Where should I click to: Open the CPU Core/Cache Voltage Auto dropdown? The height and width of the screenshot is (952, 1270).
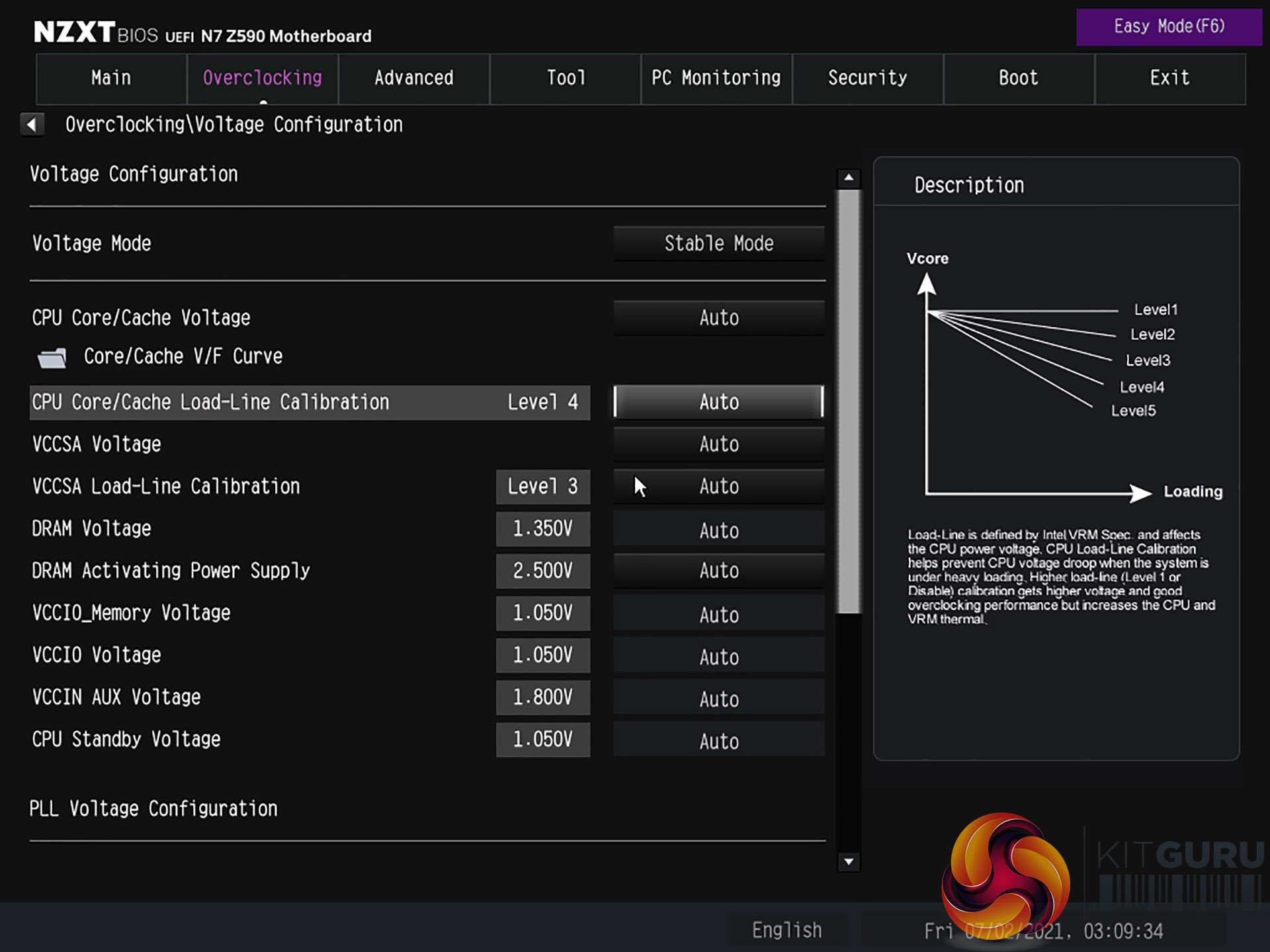point(718,318)
